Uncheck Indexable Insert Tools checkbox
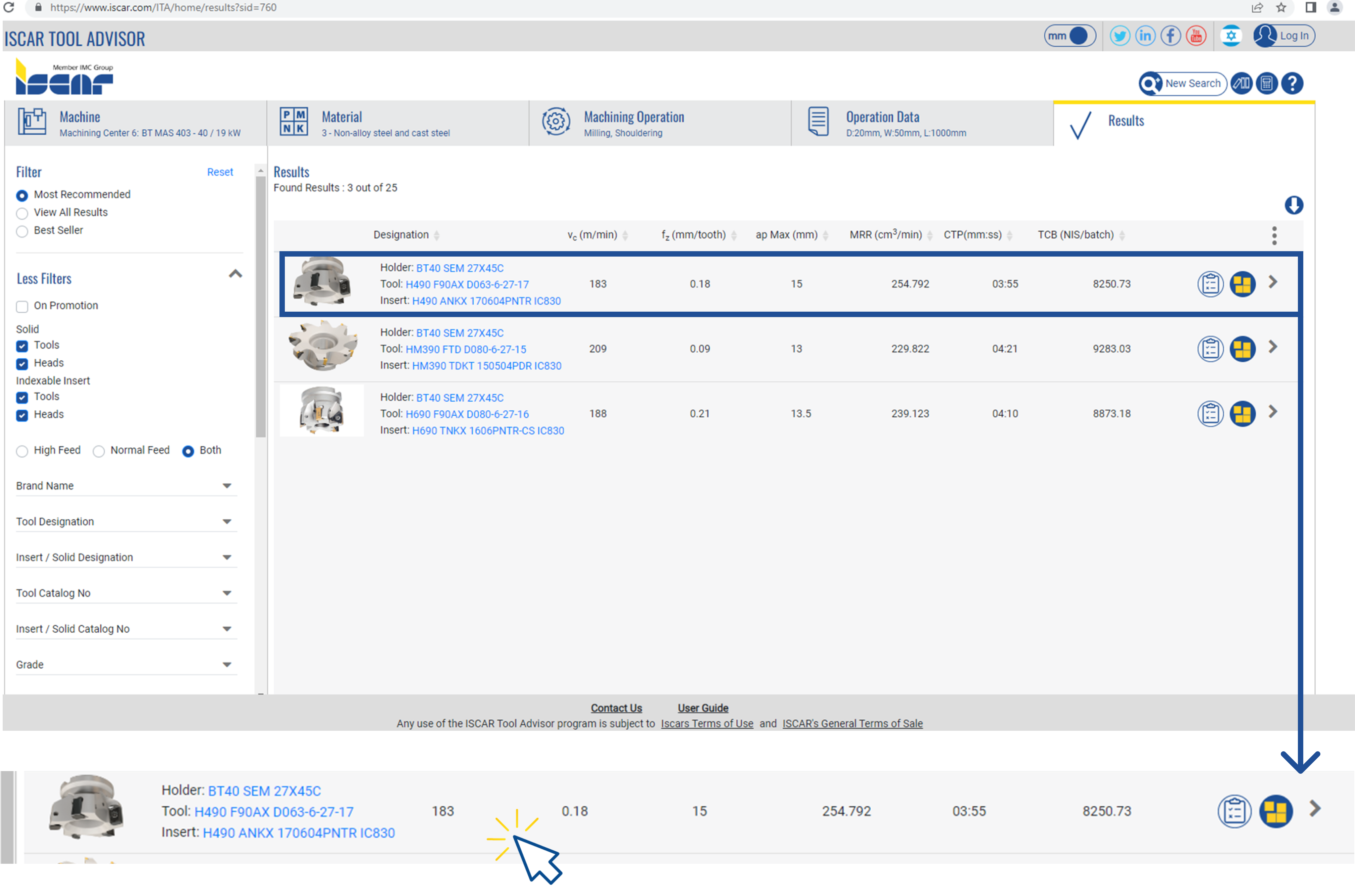Screen dimensions: 1355x896 coord(22,397)
